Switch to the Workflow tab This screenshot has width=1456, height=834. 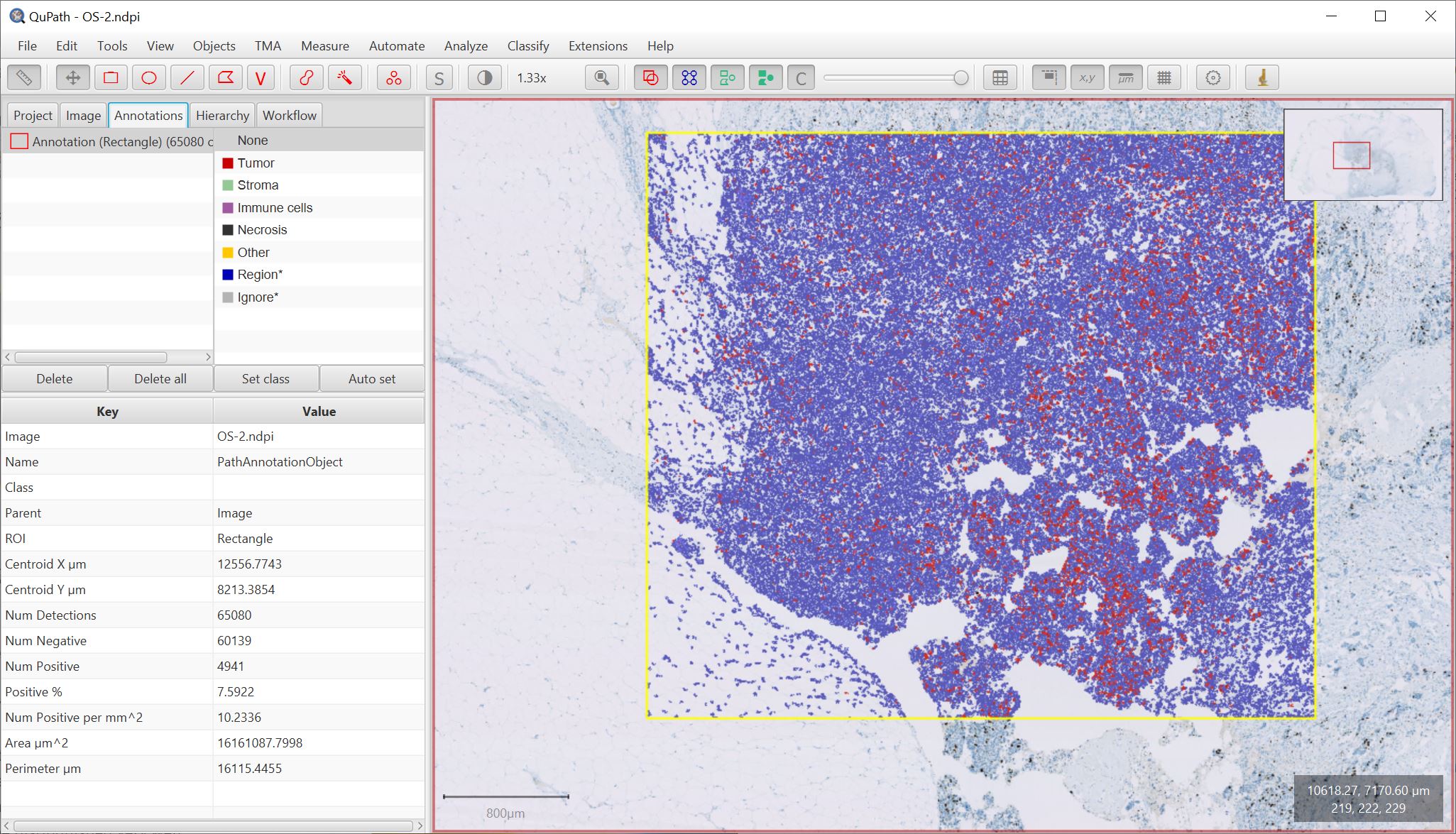pyautogui.click(x=289, y=114)
